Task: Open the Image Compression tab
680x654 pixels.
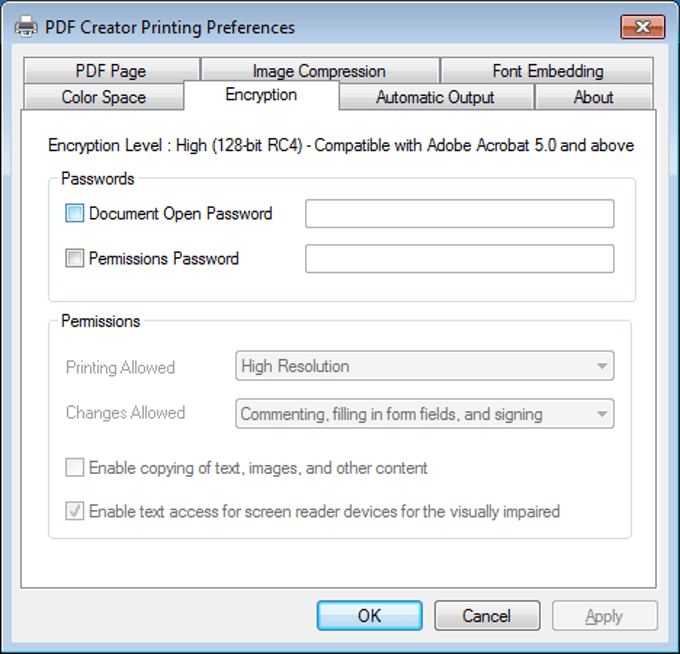Action: tap(319, 71)
